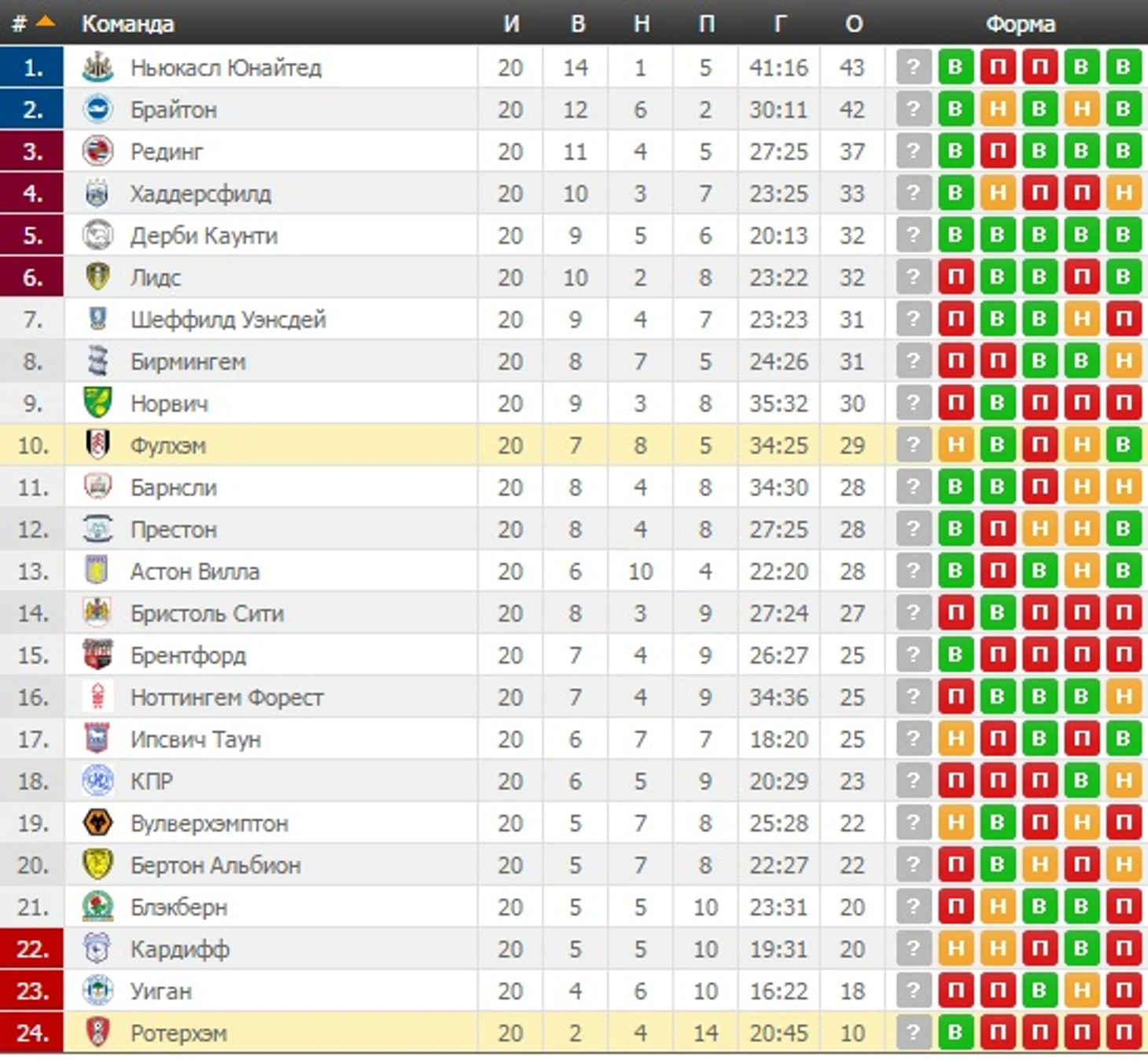
Task: Click the Norwich yellow-green crest
Action: pos(98,403)
